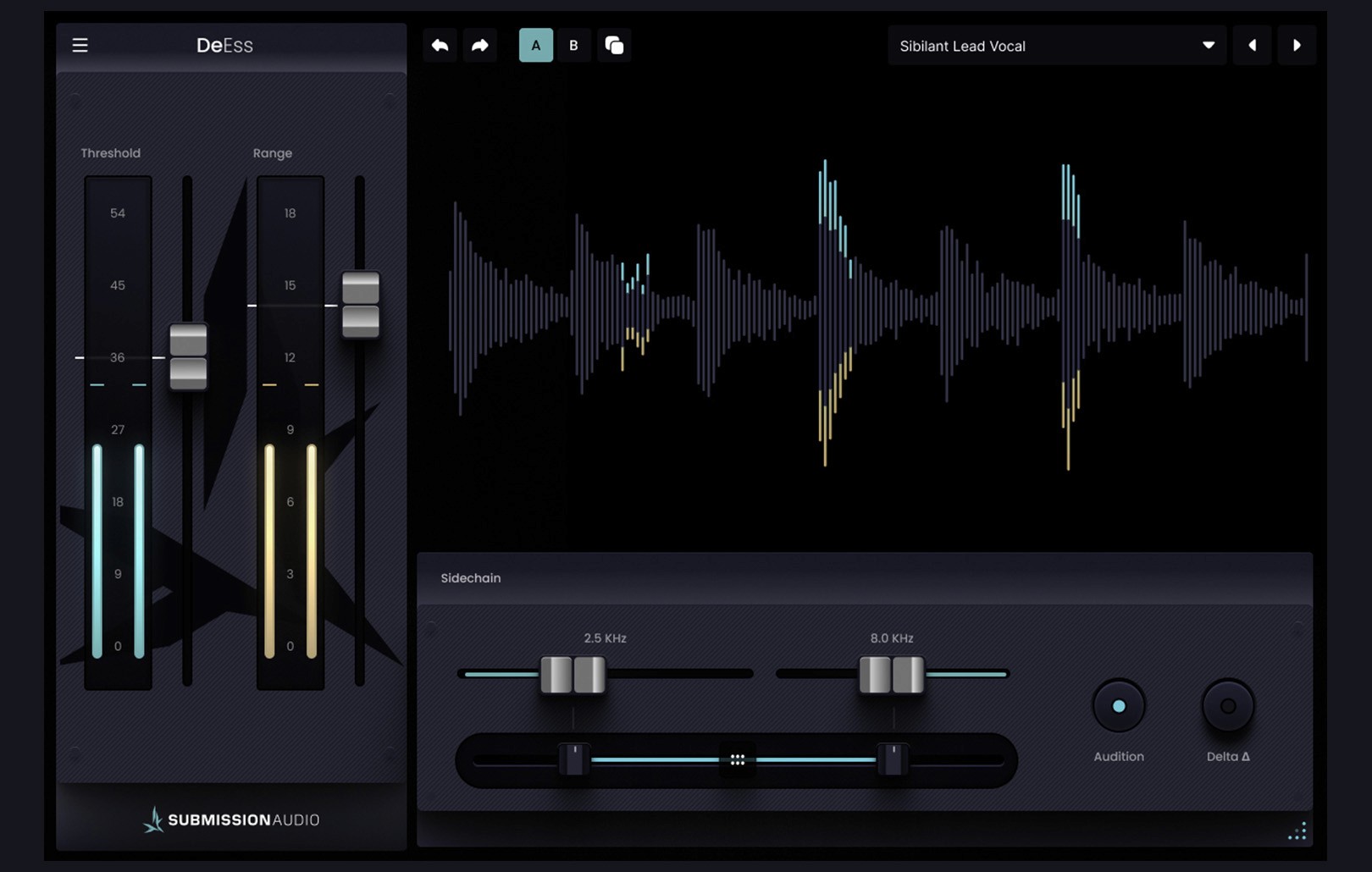
Task: Click the dropdown arrow beside preset name
Action: tap(1209, 47)
